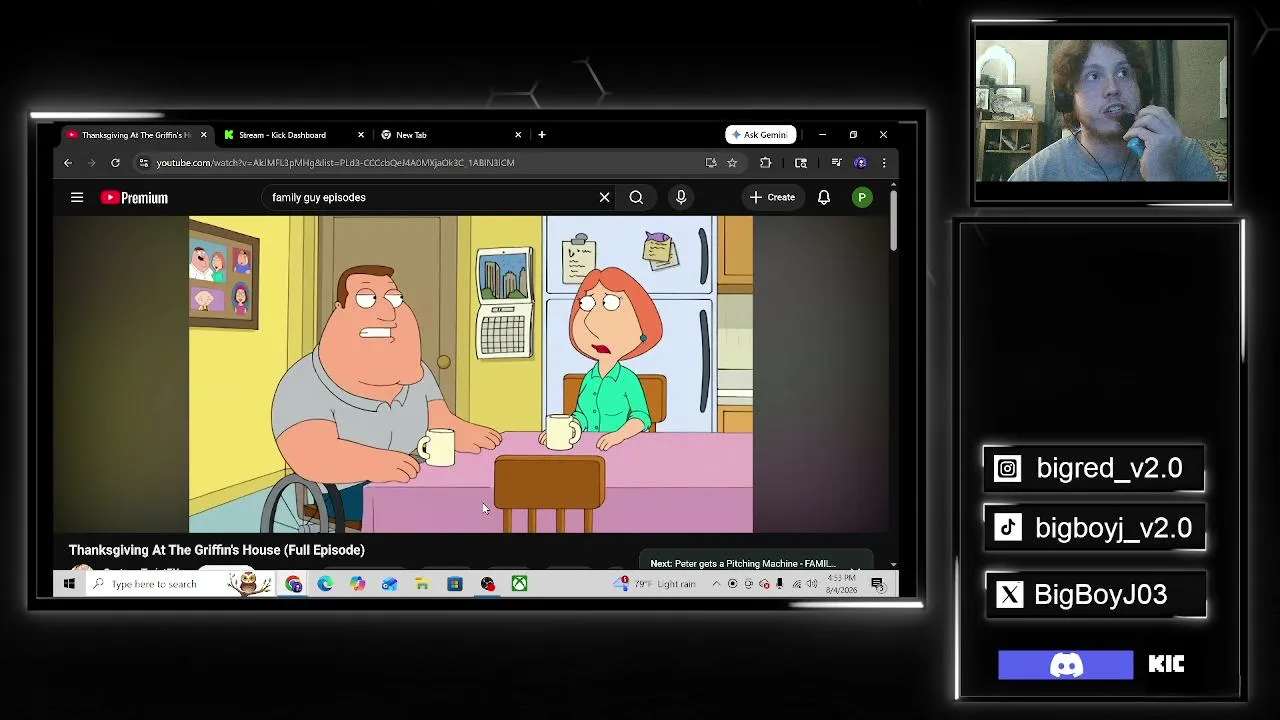This screenshot has width=1280, height=720.
Task: Open the taskbar clock and calendar
Action: coord(841,584)
